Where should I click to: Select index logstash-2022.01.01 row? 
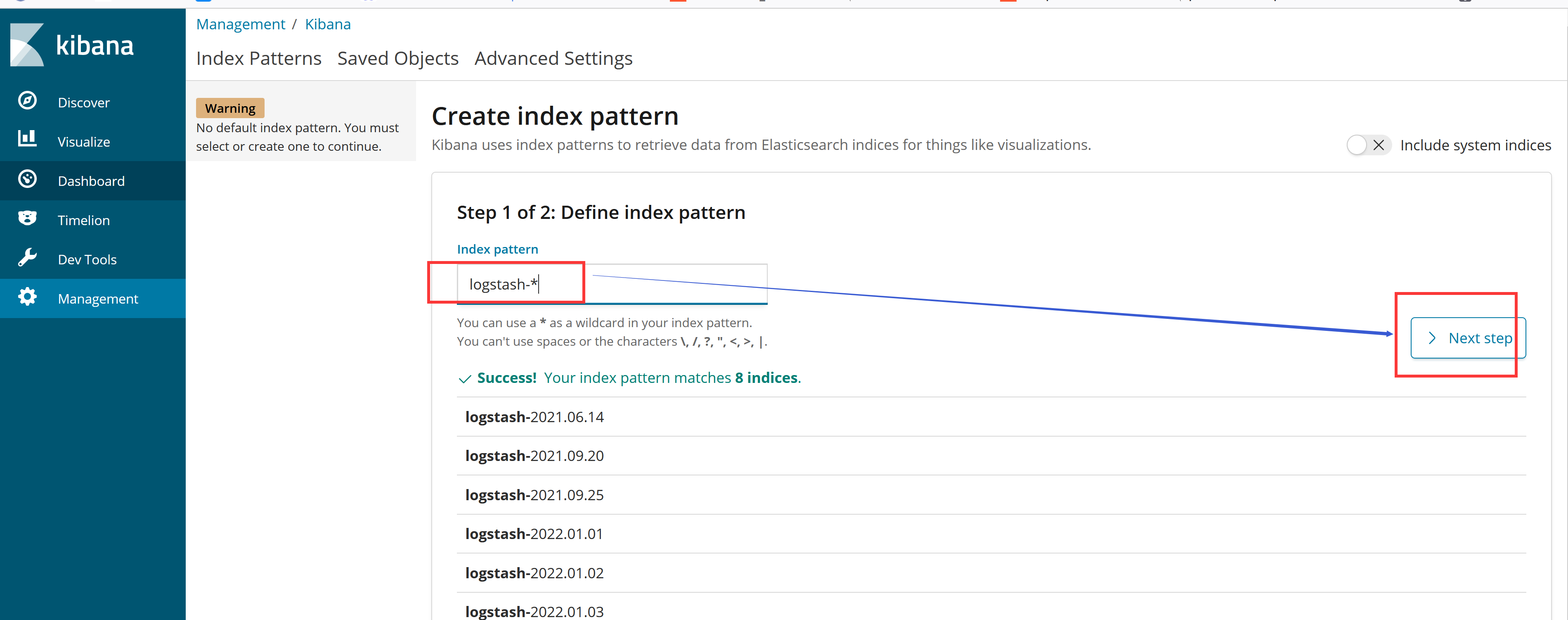click(991, 534)
